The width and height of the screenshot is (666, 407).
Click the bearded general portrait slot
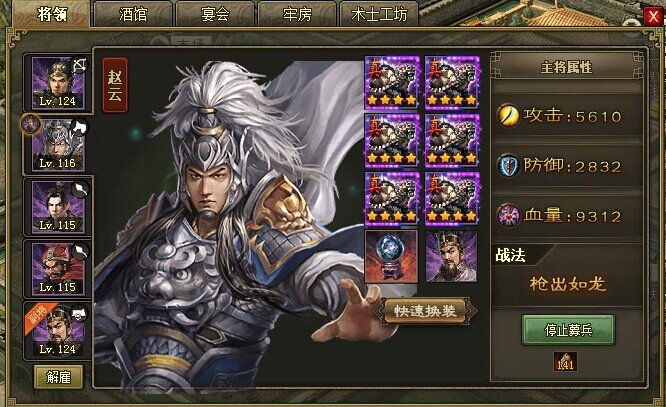coord(451,256)
